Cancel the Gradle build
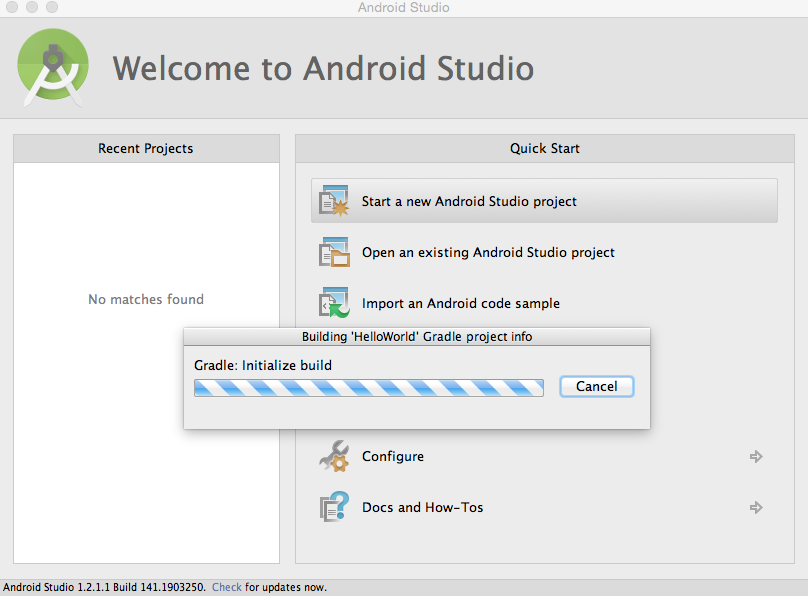808x596 pixels. point(597,386)
